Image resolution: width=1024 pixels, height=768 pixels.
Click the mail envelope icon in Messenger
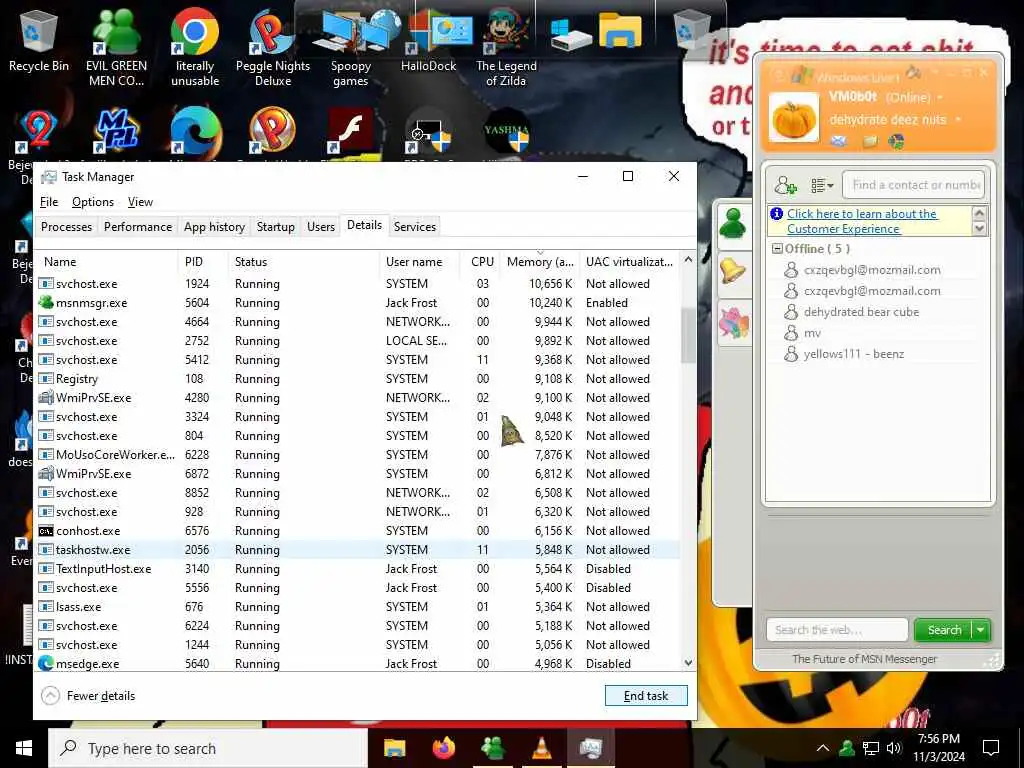point(839,141)
